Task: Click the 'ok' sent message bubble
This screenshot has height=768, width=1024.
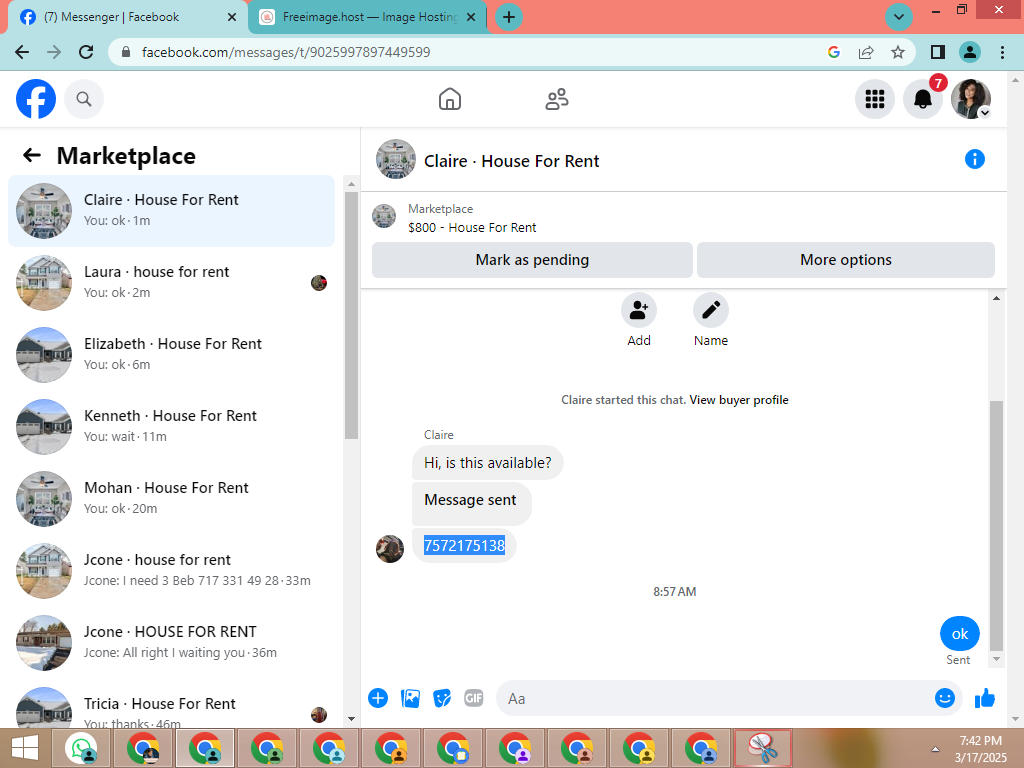Action: tap(959, 633)
